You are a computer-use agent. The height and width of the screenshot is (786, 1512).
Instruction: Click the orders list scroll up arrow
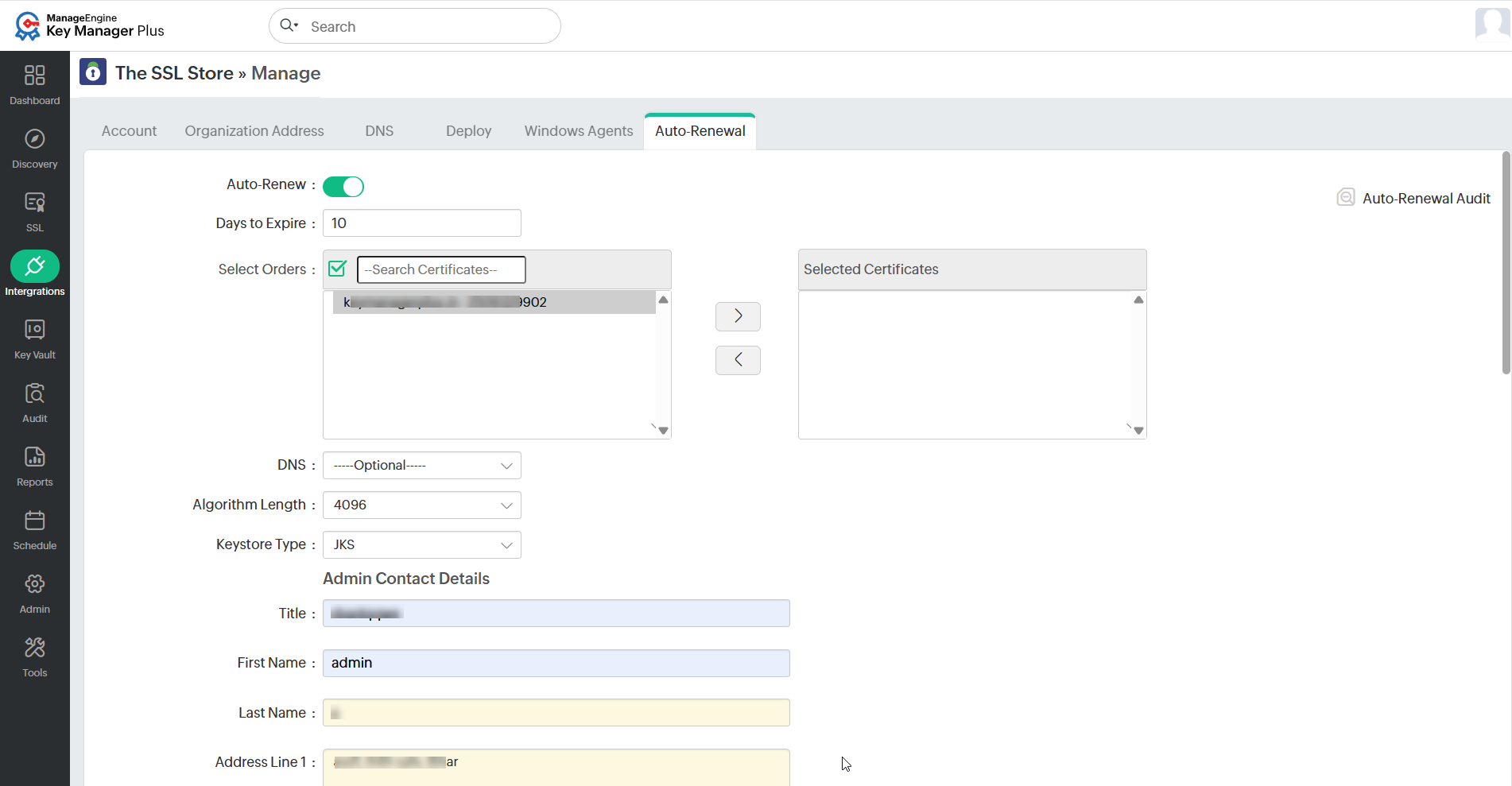tap(663, 300)
